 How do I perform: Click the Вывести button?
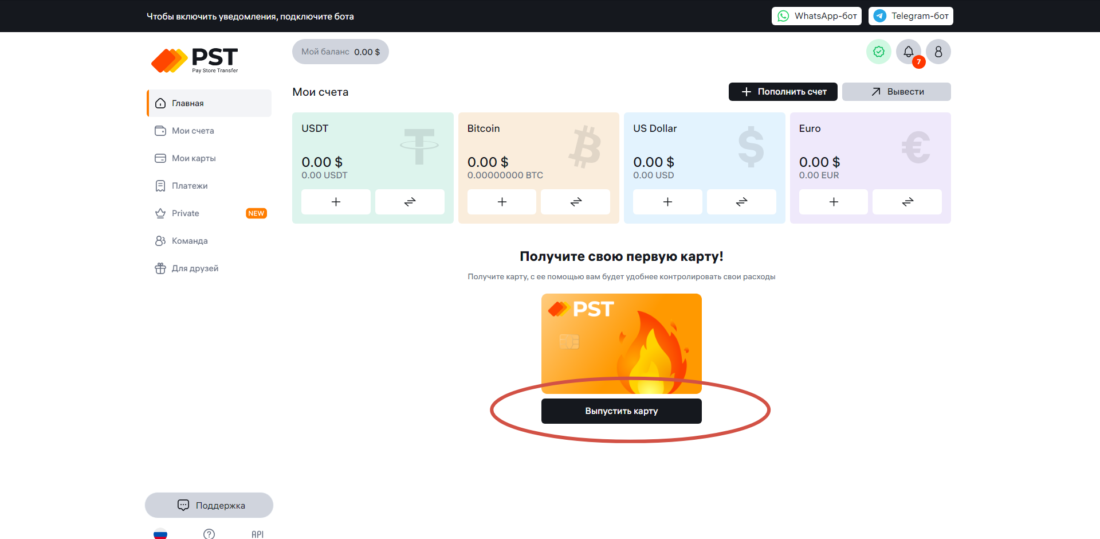point(897,92)
